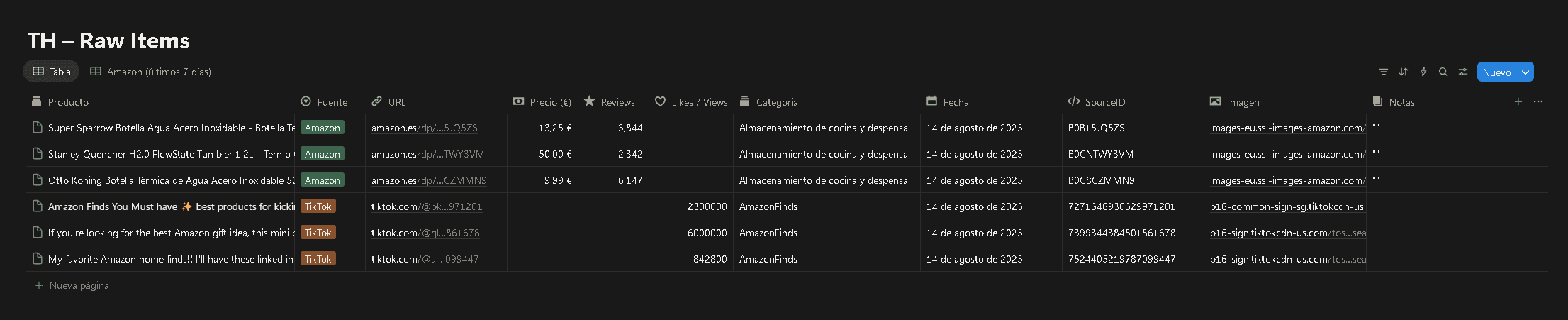This screenshot has height=320, width=1568.
Task: Select Amazon (últimos 7 días) view tab
Action: [150, 72]
